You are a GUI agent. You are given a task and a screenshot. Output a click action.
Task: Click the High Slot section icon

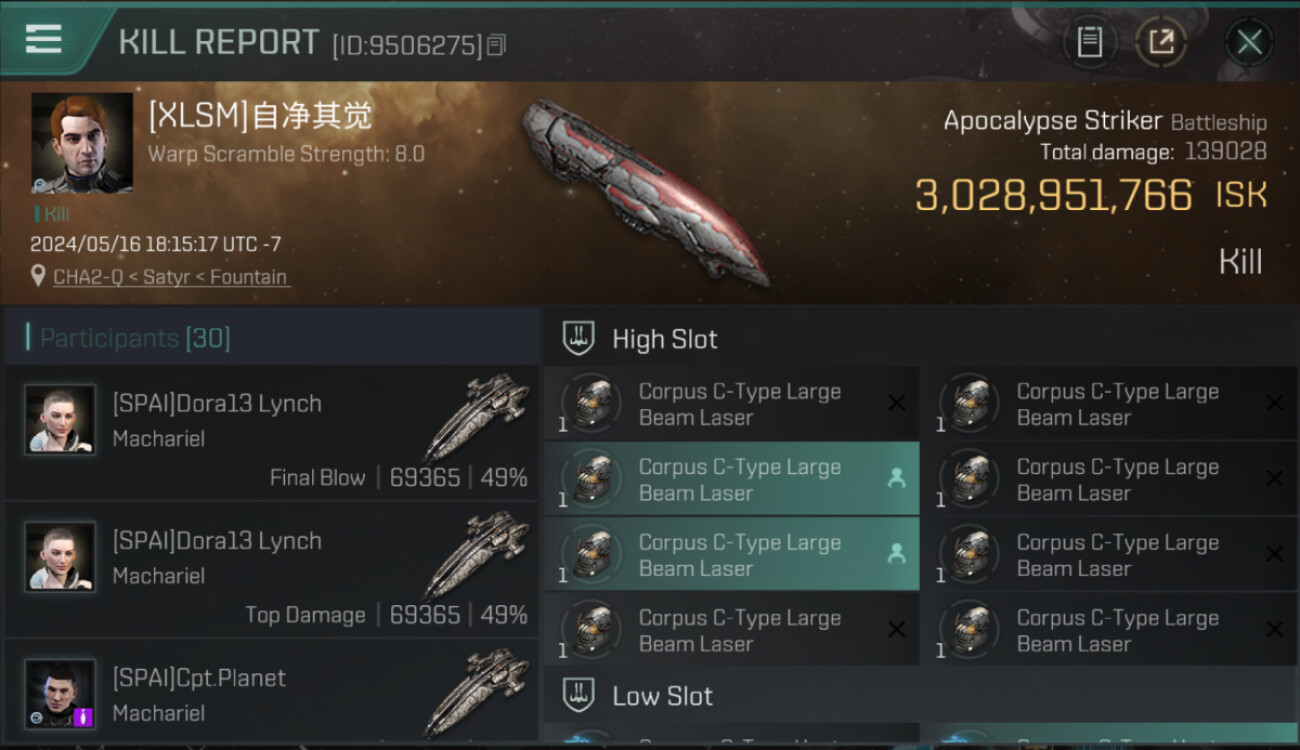point(578,338)
